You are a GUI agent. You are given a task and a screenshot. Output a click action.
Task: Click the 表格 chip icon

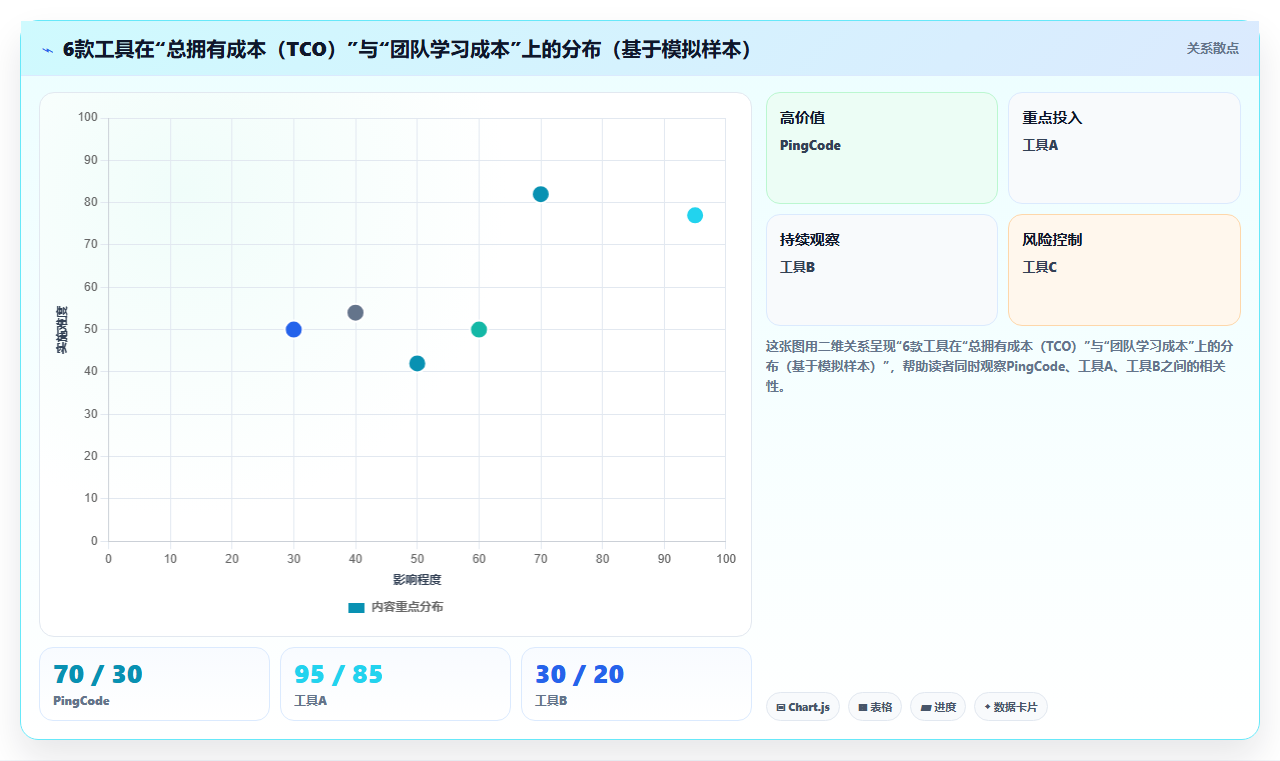[863, 707]
